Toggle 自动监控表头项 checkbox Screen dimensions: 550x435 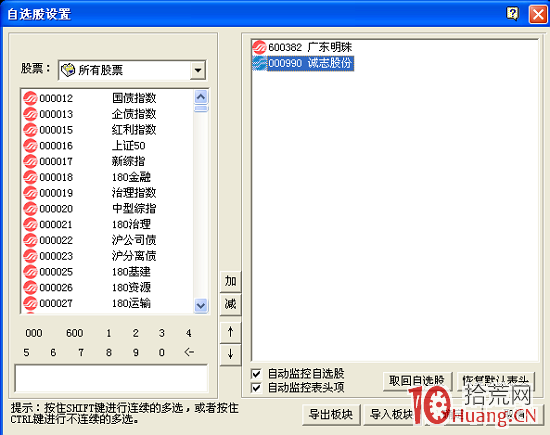[256, 388]
